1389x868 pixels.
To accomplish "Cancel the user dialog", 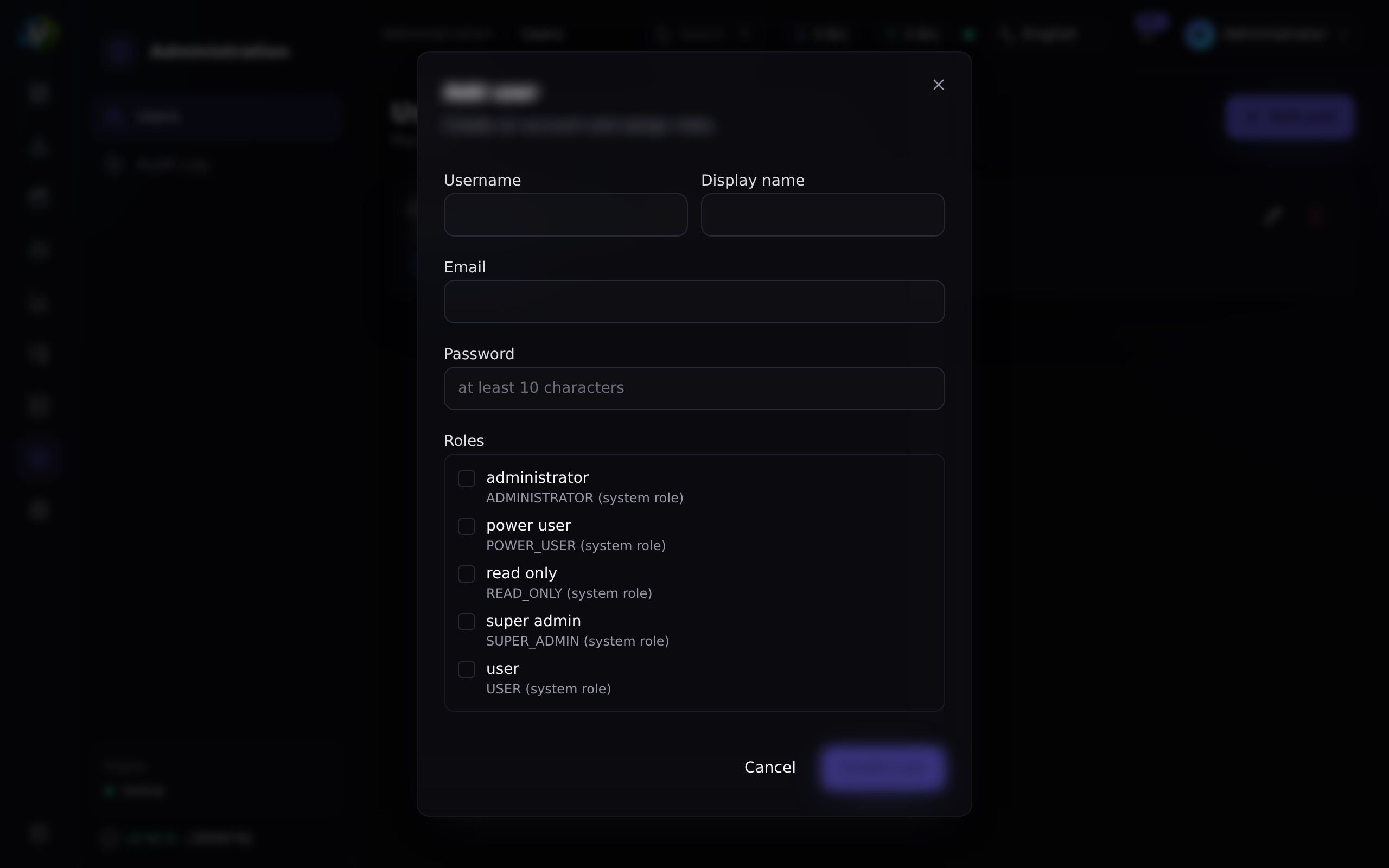I will tap(770, 768).
